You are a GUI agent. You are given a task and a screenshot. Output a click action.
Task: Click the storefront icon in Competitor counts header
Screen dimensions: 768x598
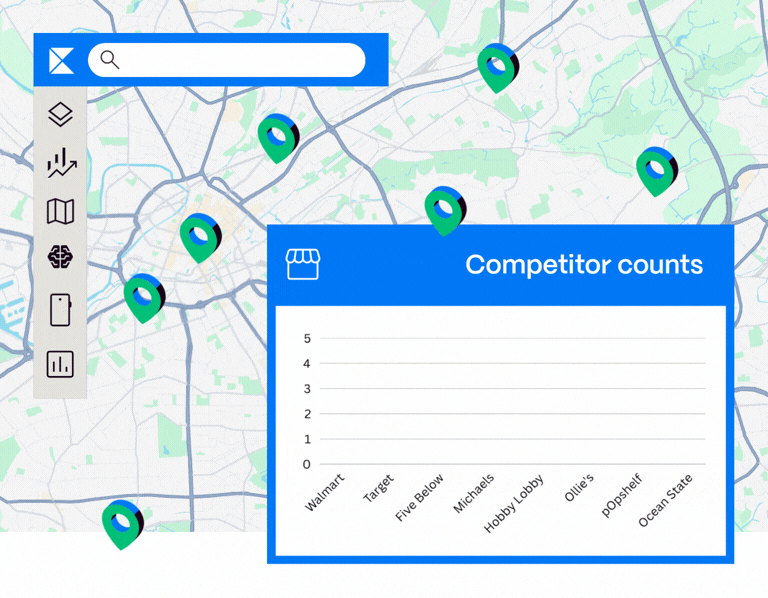[303, 264]
